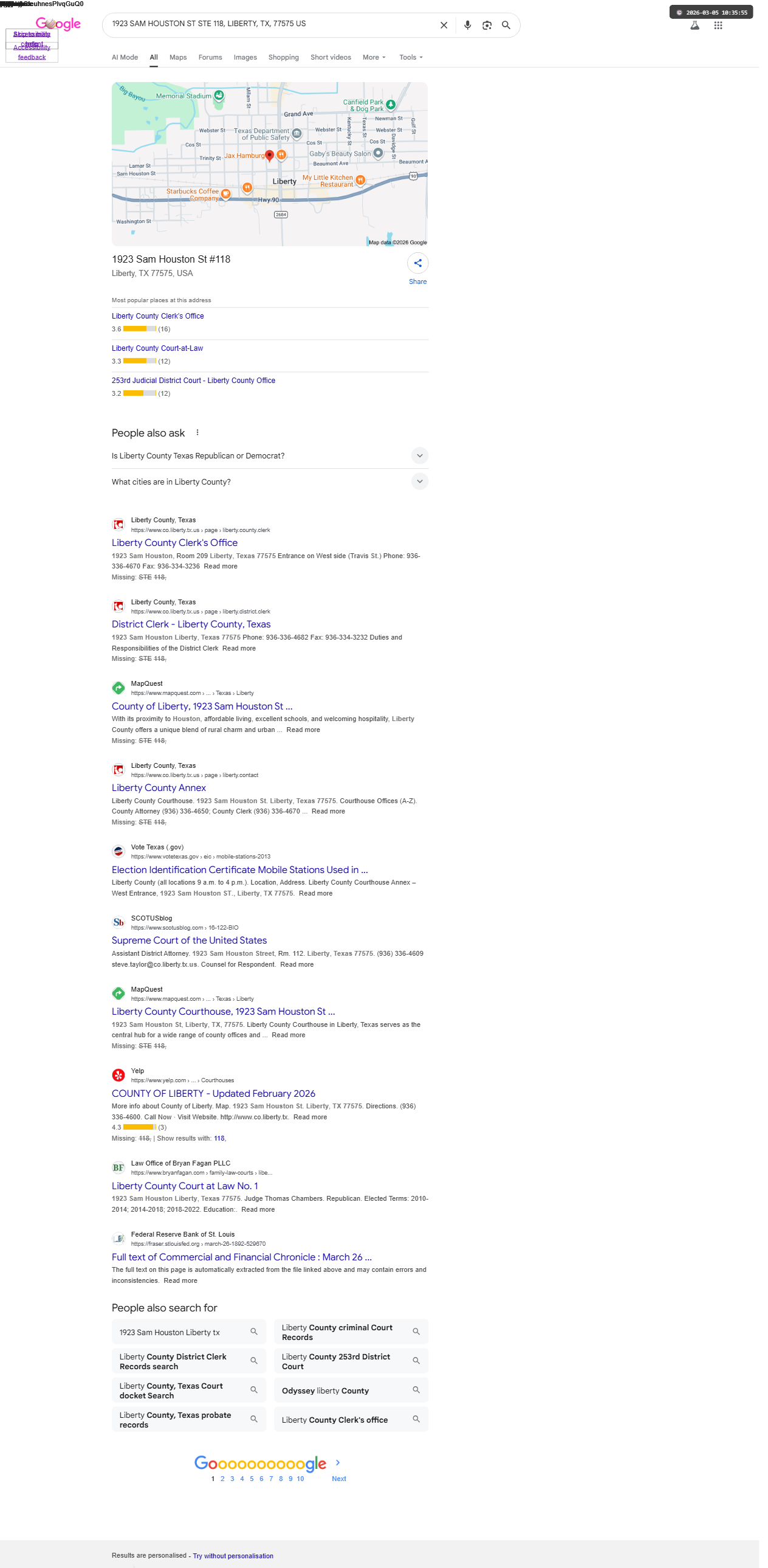Click the SCOTUSblog favicon
This screenshot has height=1568, width=768.
click(x=118, y=922)
